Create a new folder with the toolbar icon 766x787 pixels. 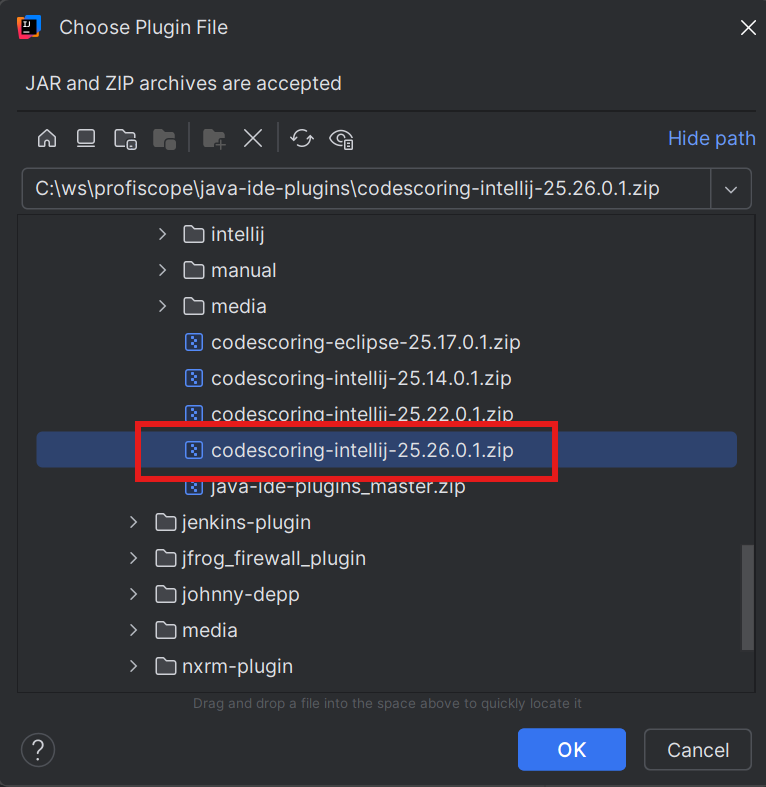click(214, 139)
